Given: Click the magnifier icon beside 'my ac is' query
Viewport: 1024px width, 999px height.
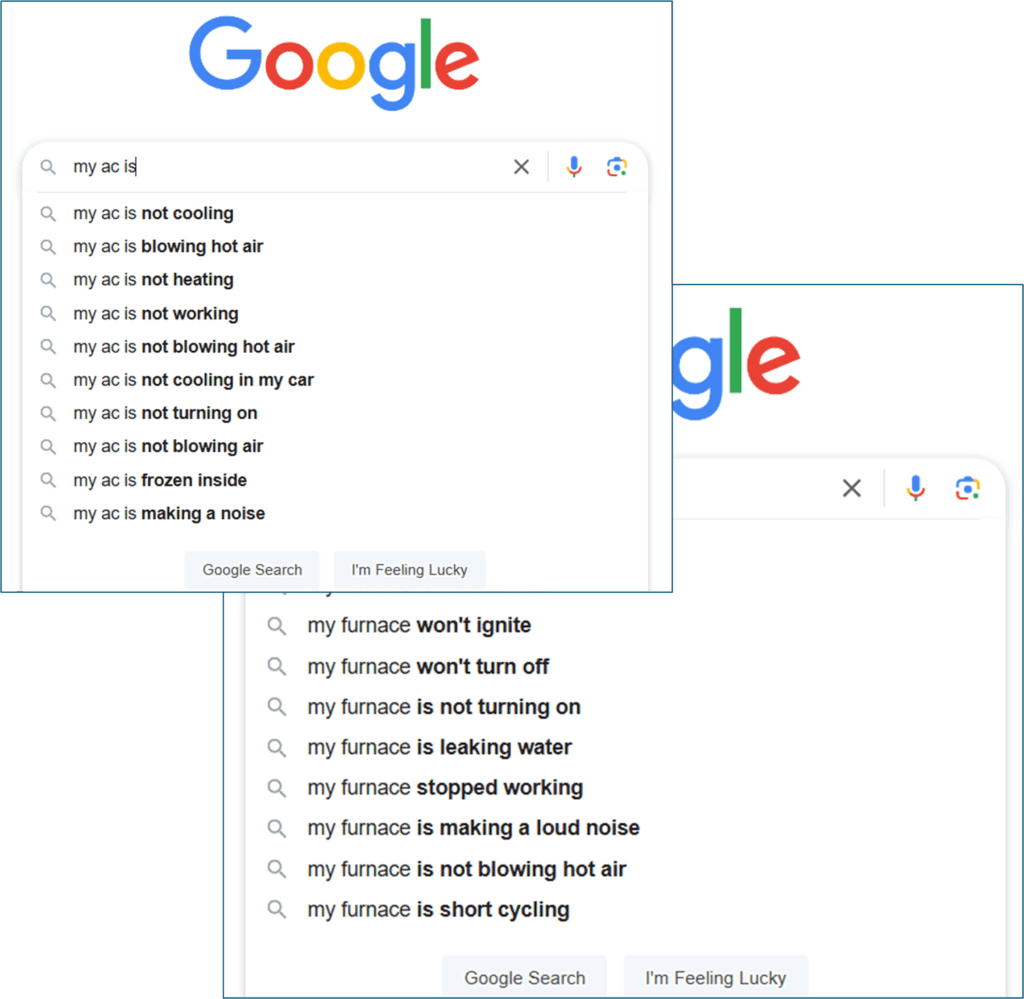Looking at the screenshot, I should point(48,167).
